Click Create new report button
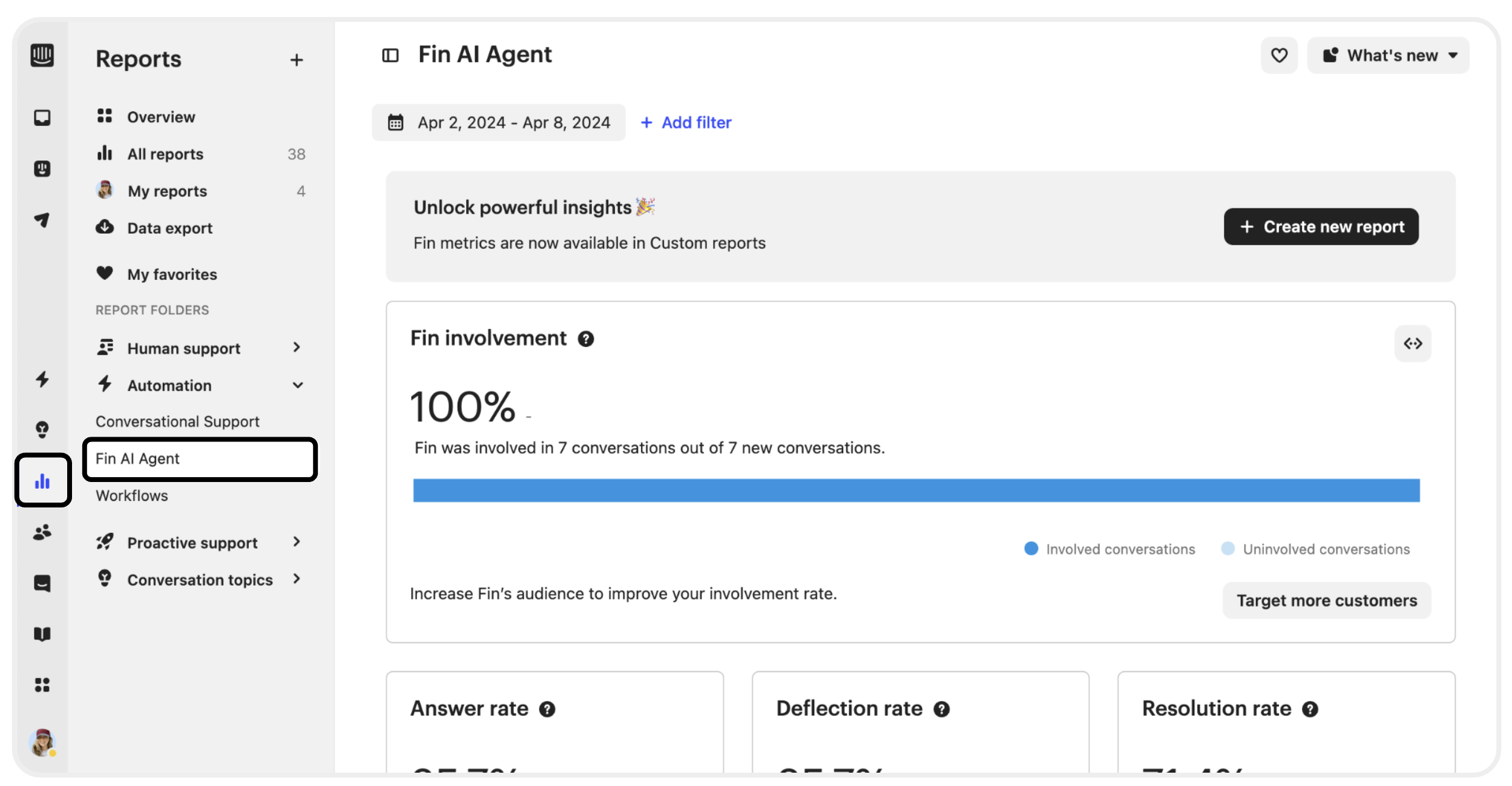The height and width of the screenshot is (786, 1512). tap(1321, 227)
